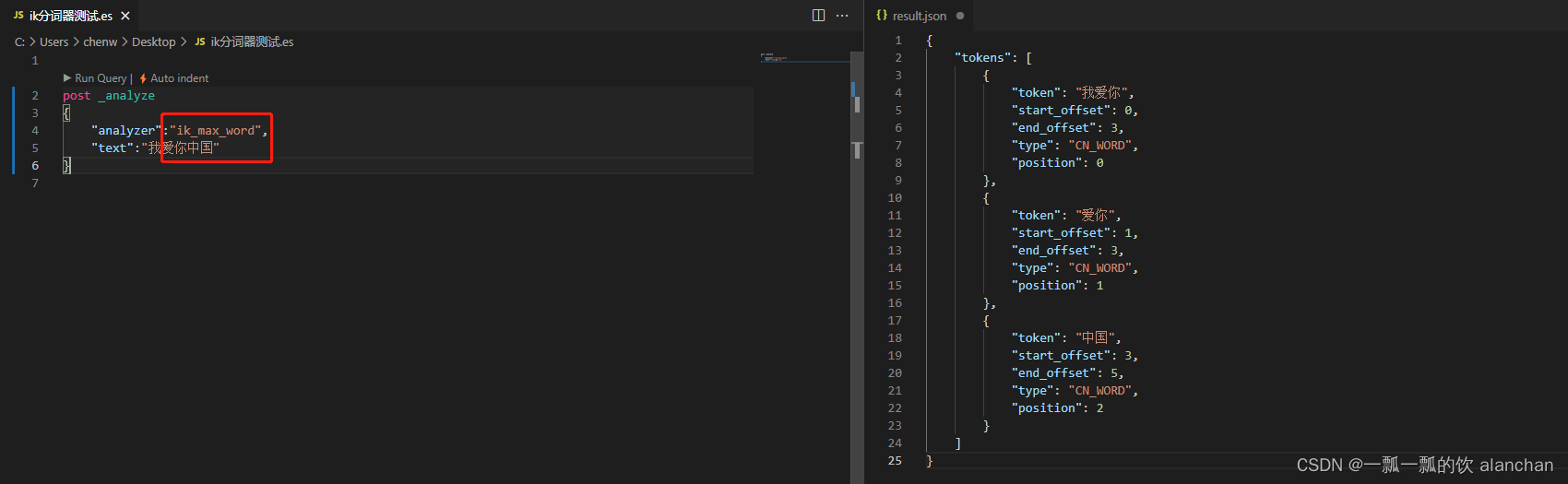Image resolution: width=1568 pixels, height=484 pixels.
Task: Open the C: breadcrumb segment
Action: click(x=19, y=42)
